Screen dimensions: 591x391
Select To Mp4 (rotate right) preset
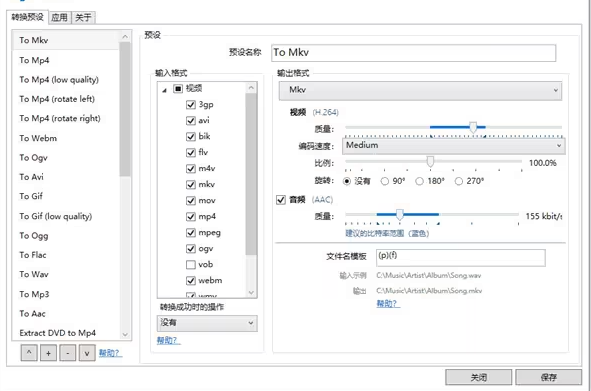[x=66, y=119]
